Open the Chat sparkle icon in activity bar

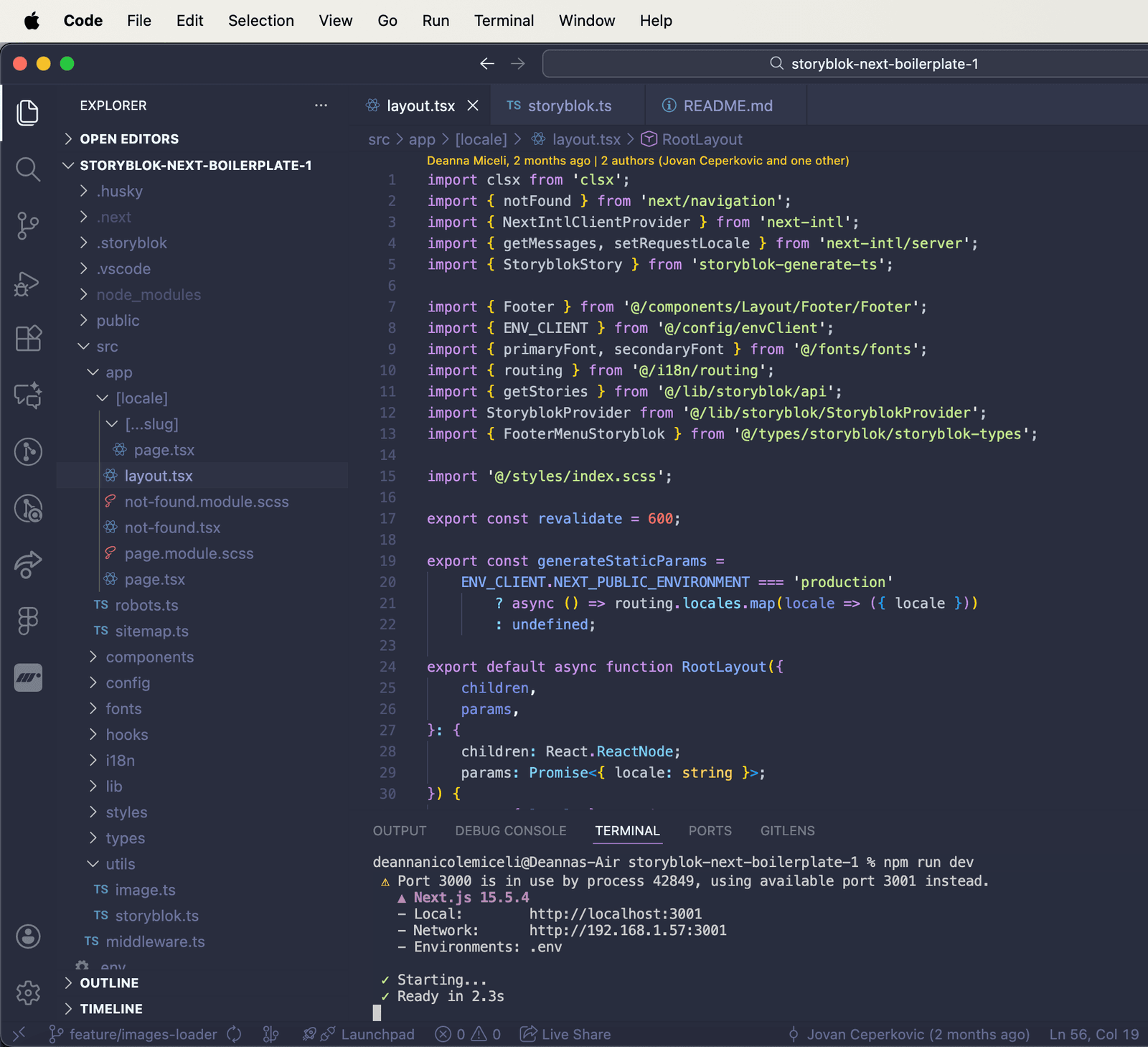pos(28,395)
